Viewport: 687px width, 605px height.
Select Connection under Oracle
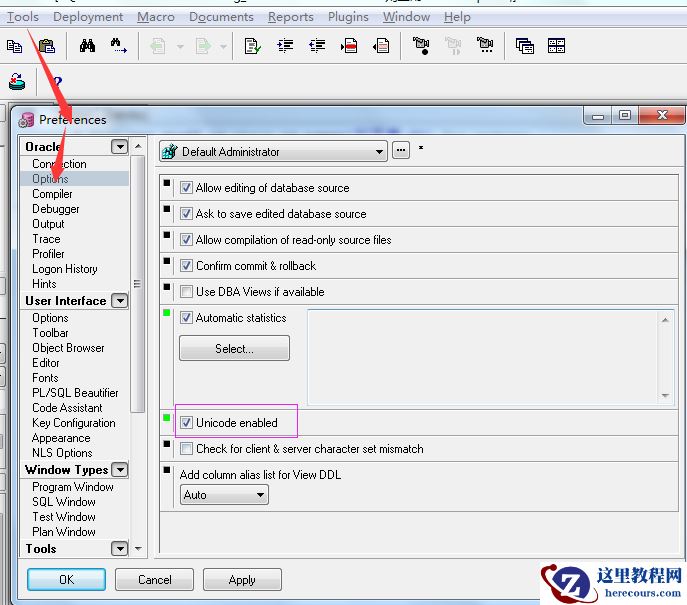59,164
